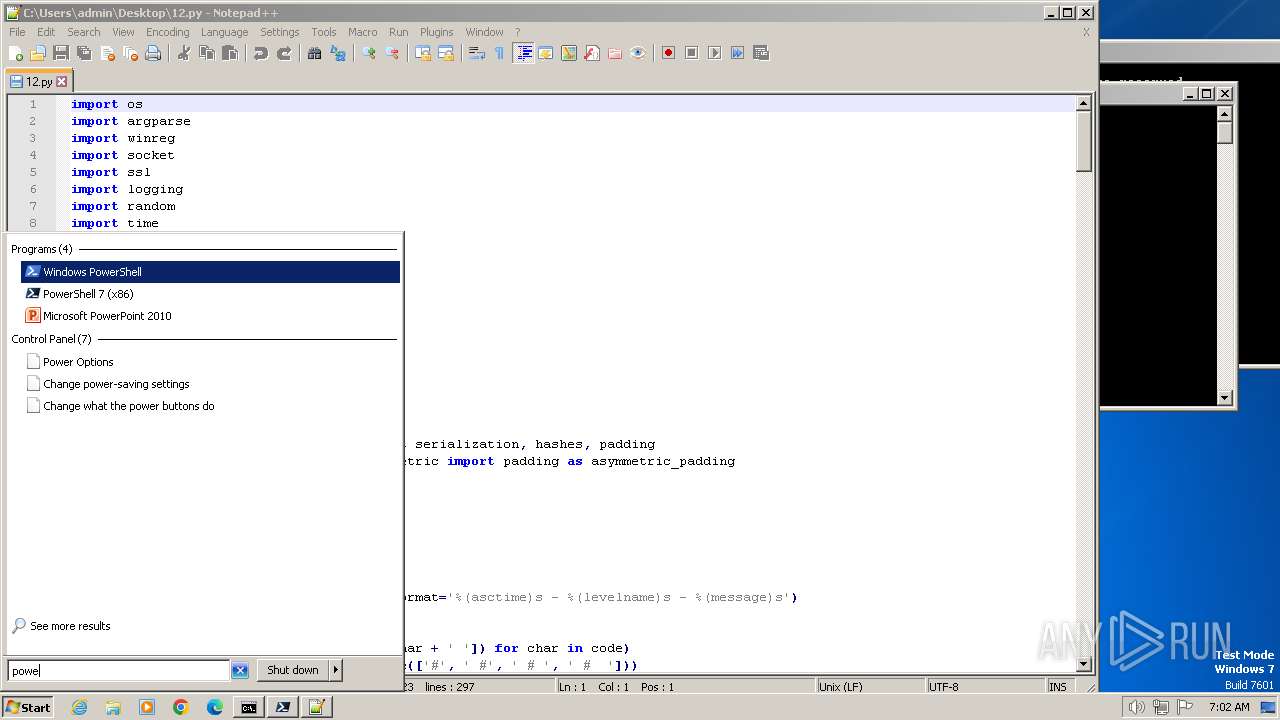Click the Close All toolbar icon

130,53
